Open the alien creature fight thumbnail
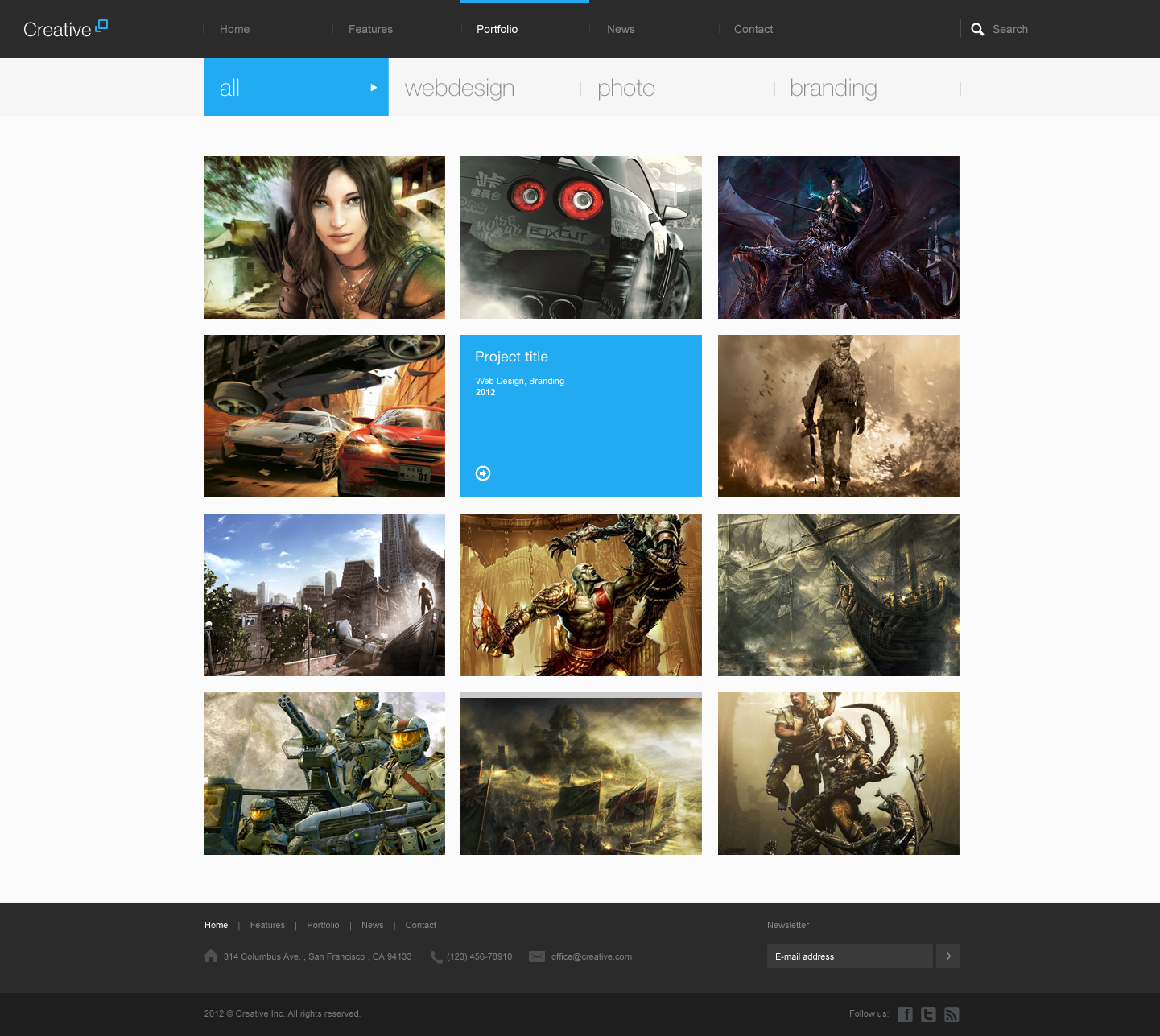This screenshot has width=1160, height=1036. [x=839, y=774]
